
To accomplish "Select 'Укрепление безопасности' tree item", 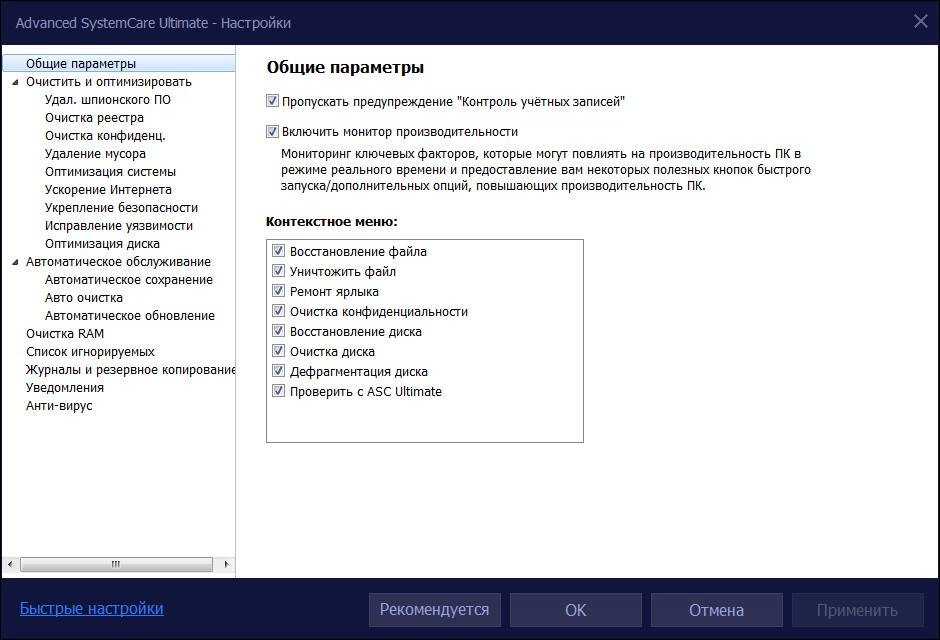I will pyautogui.click(x=121, y=207).
